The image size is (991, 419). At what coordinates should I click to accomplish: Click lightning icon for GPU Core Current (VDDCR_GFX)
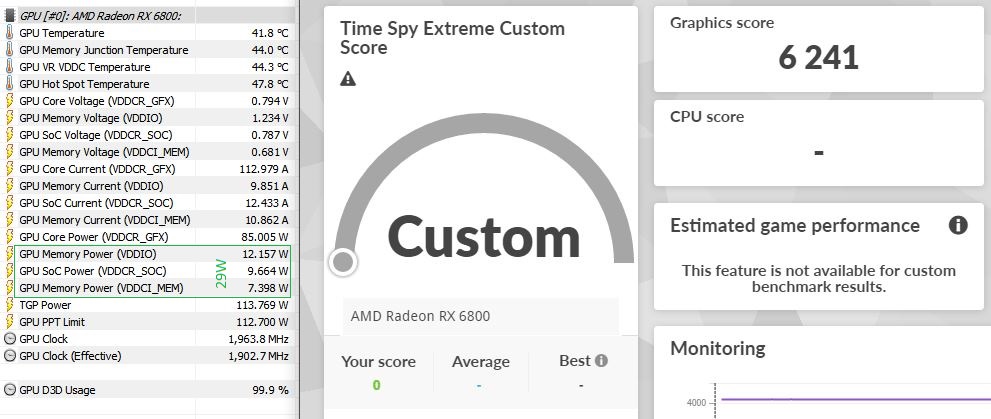point(9,169)
